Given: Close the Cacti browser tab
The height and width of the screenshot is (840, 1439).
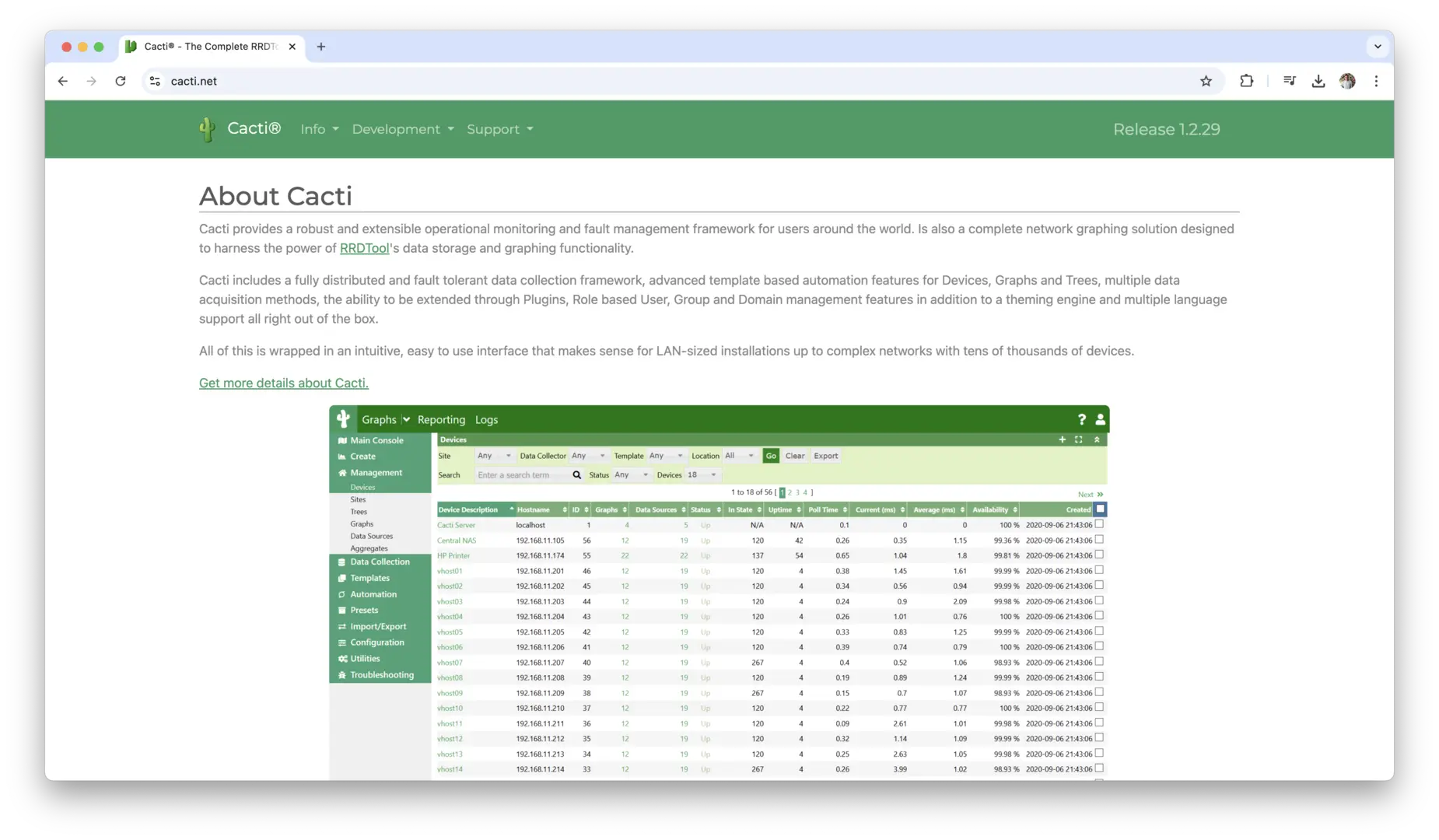Looking at the screenshot, I should [x=292, y=47].
